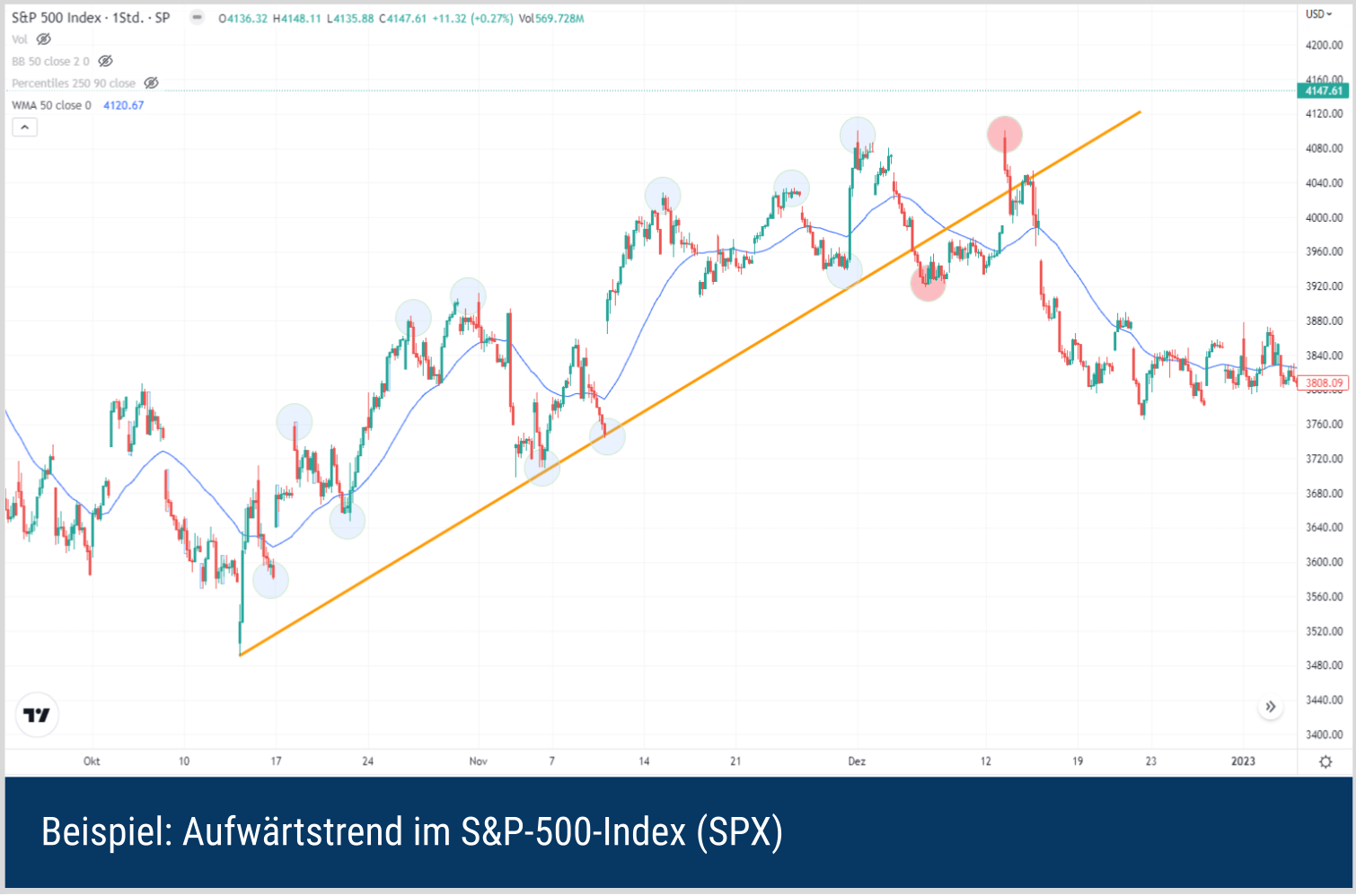Image resolution: width=1356 pixels, height=896 pixels.
Task: Toggle visibility of Percentiles 250 90 indicator
Action: tap(151, 83)
